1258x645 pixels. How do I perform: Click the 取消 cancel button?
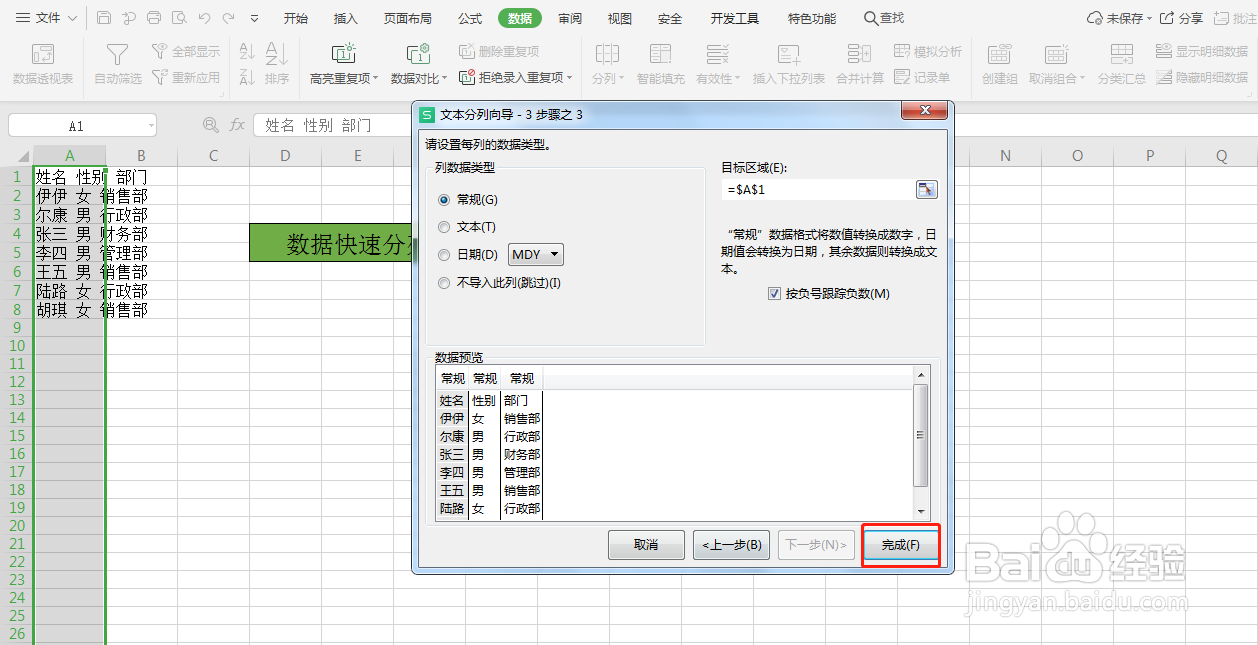(646, 545)
